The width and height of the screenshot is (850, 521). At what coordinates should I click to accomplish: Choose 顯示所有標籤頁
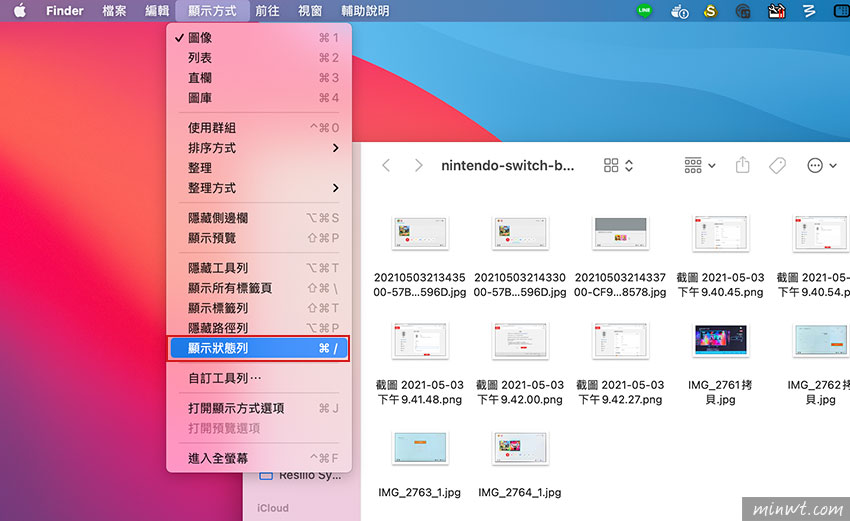(x=259, y=287)
